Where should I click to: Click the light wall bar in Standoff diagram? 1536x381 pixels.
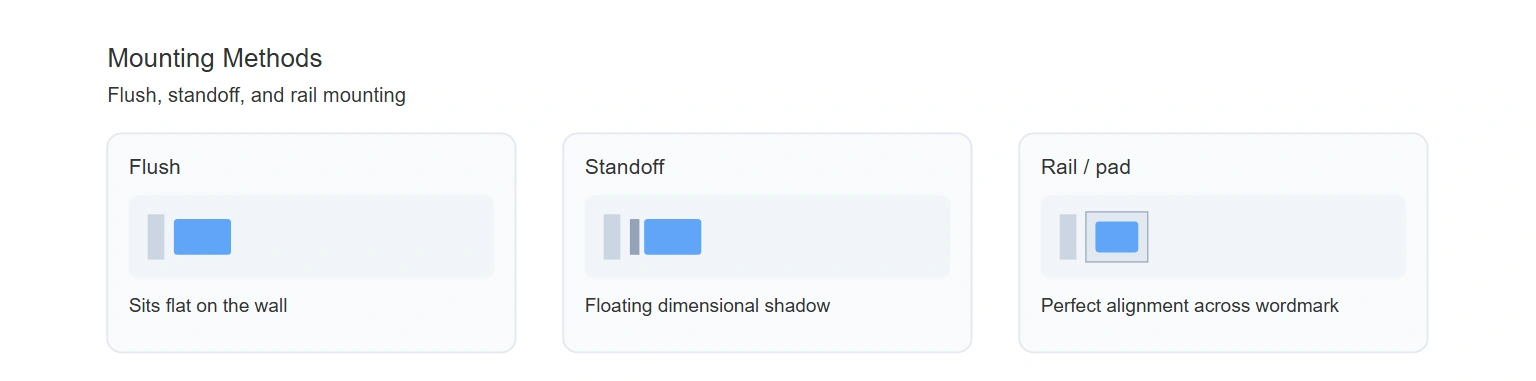click(x=612, y=237)
